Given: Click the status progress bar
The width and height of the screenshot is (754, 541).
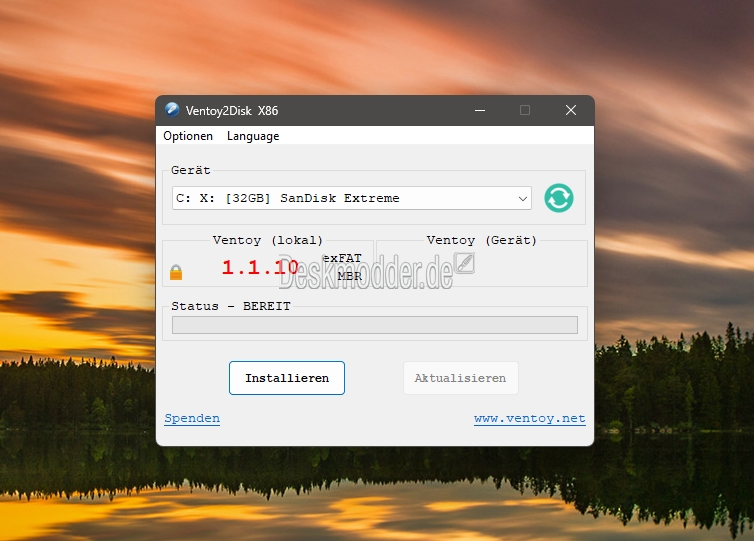Looking at the screenshot, I should tap(375, 325).
